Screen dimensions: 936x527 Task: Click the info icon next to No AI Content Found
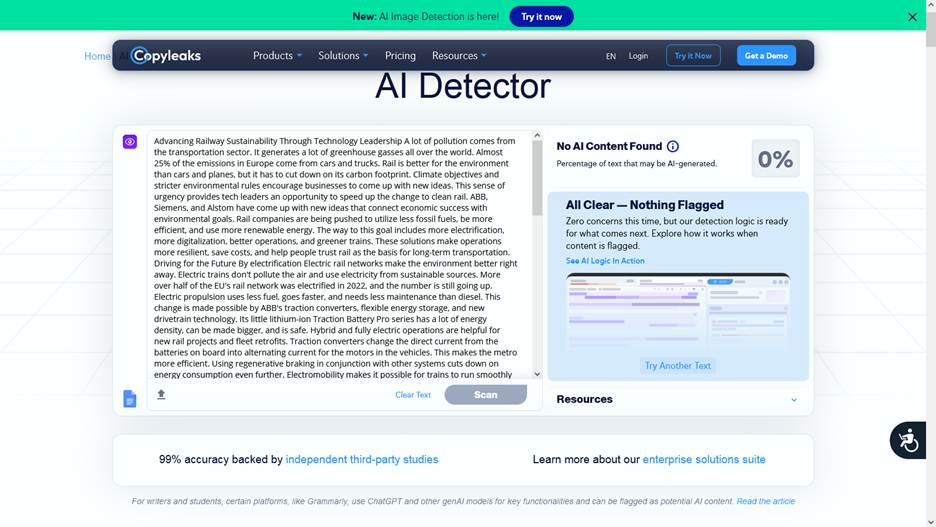tap(672, 146)
